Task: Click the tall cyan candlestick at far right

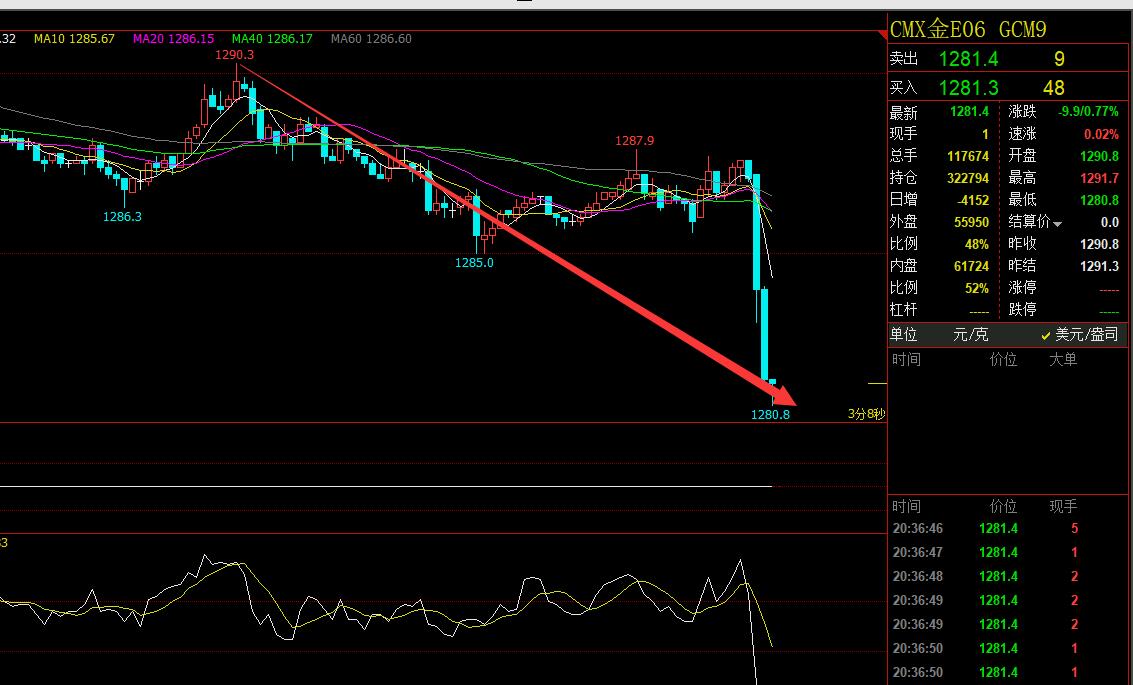Action: [x=764, y=333]
